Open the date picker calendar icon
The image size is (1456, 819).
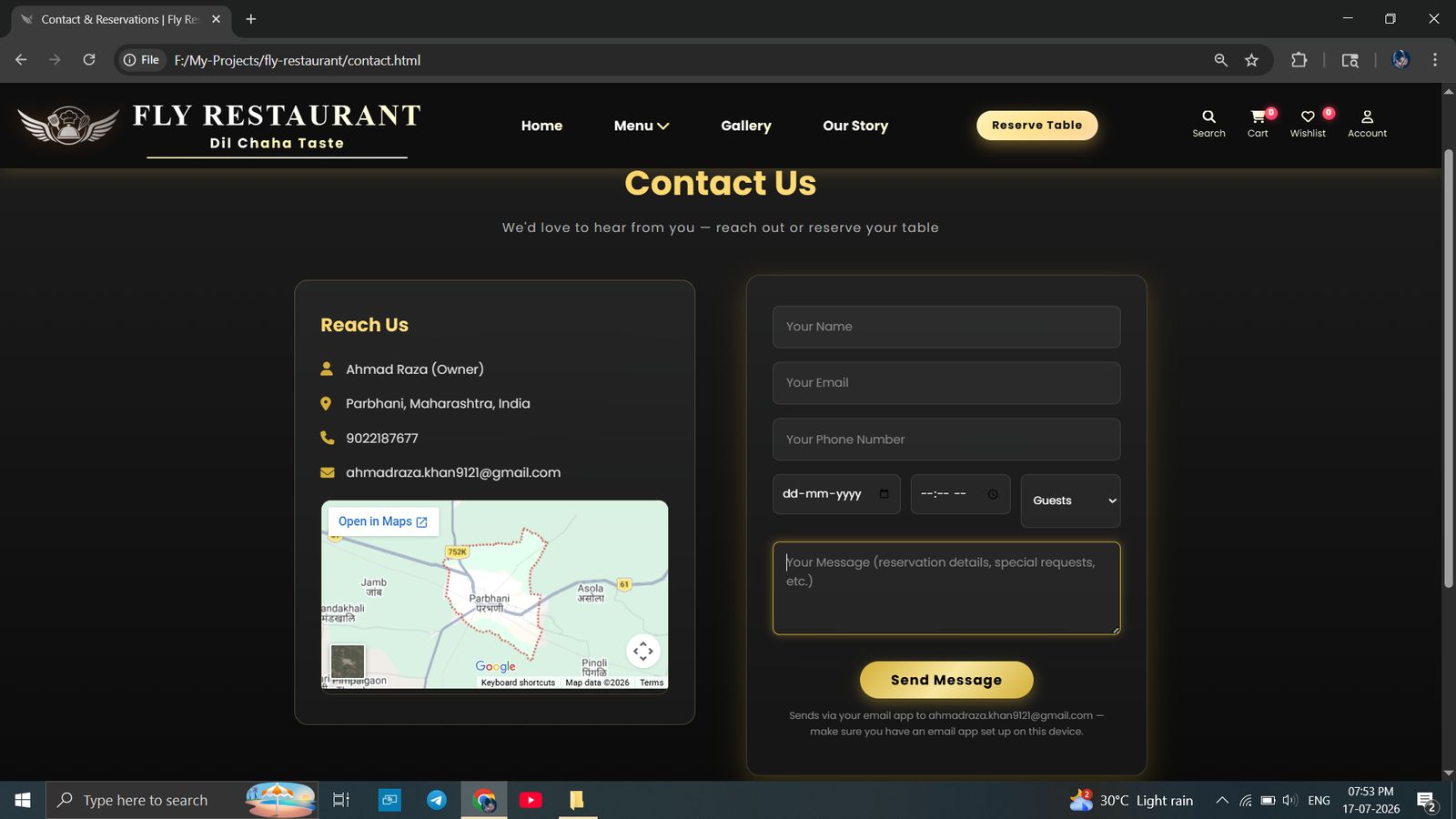884,494
